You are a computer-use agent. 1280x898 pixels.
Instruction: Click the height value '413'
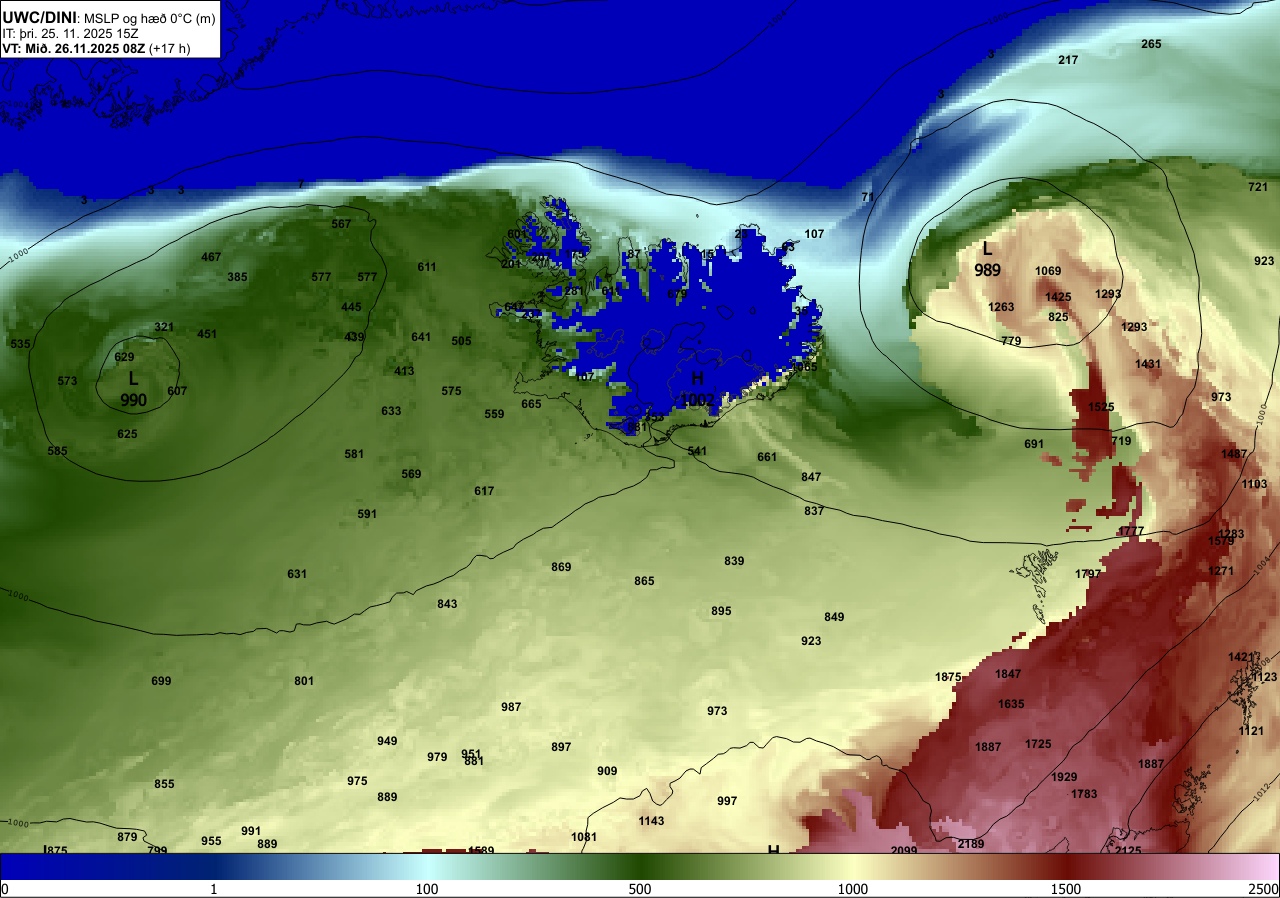tap(404, 371)
